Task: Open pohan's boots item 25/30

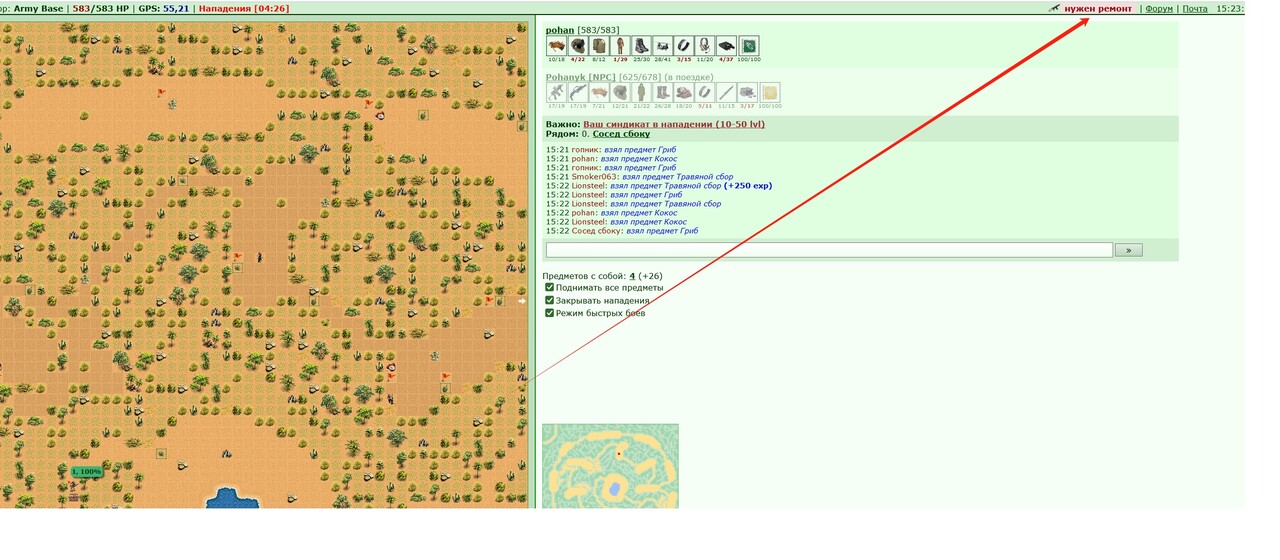Action: point(641,46)
